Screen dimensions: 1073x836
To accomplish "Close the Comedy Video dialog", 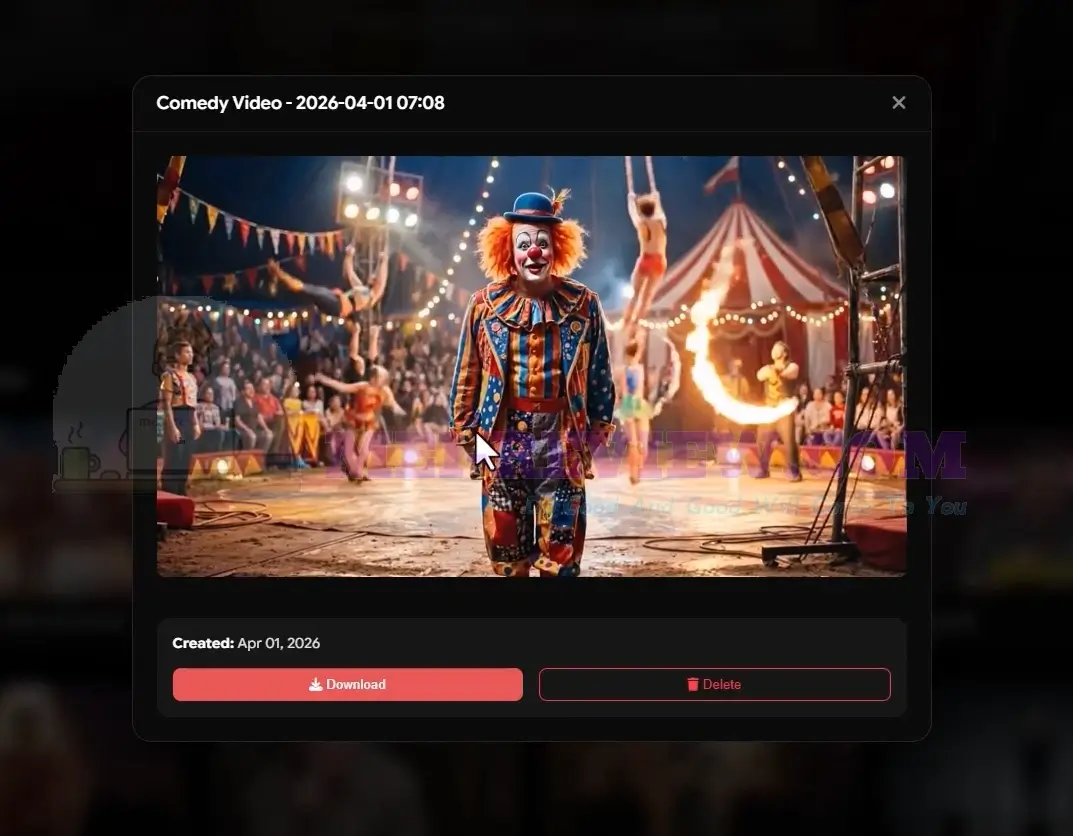I will (899, 103).
